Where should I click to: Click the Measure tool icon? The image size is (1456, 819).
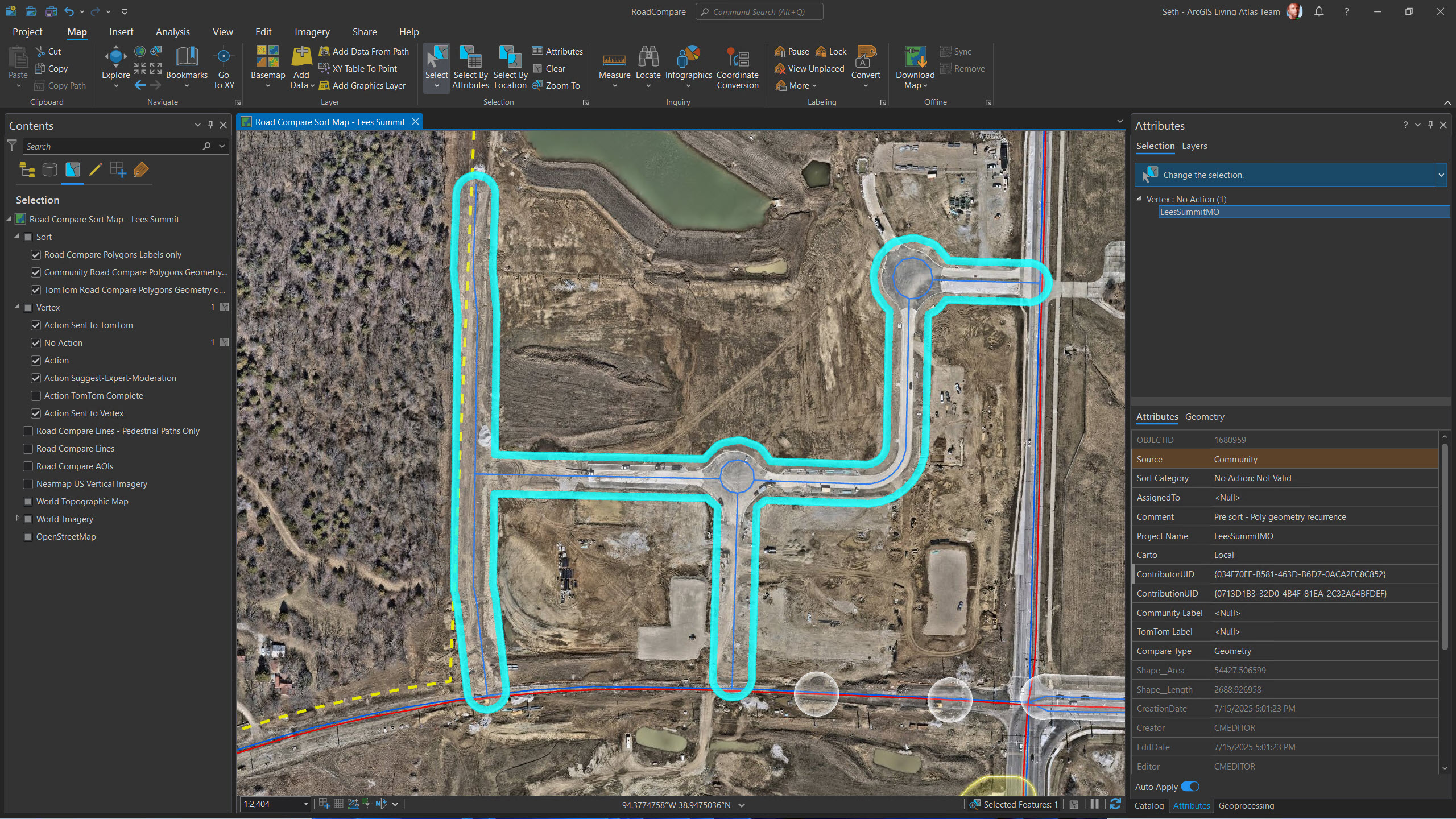coord(614,59)
